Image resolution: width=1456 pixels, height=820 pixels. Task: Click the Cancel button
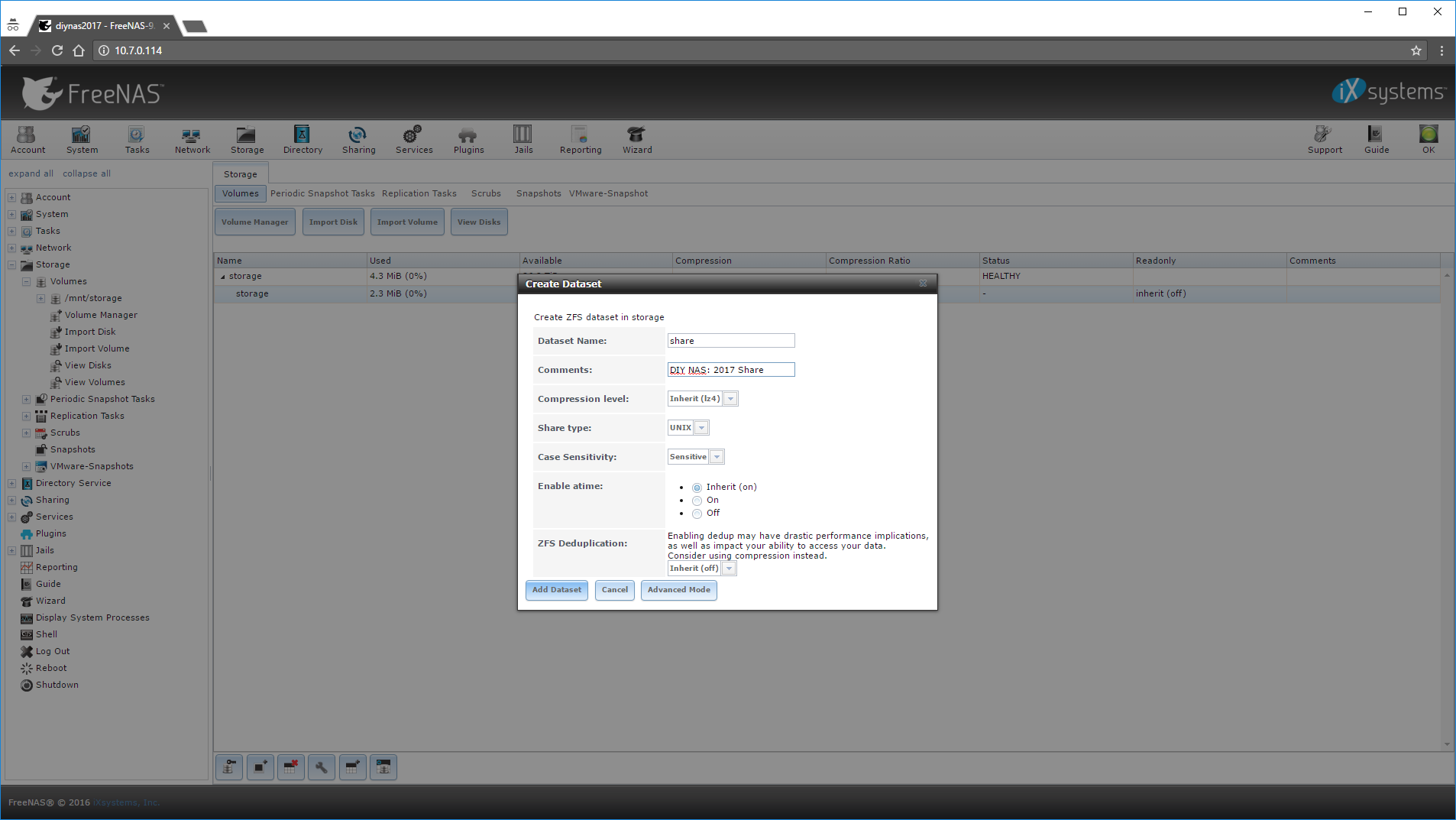(x=614, y=590)
